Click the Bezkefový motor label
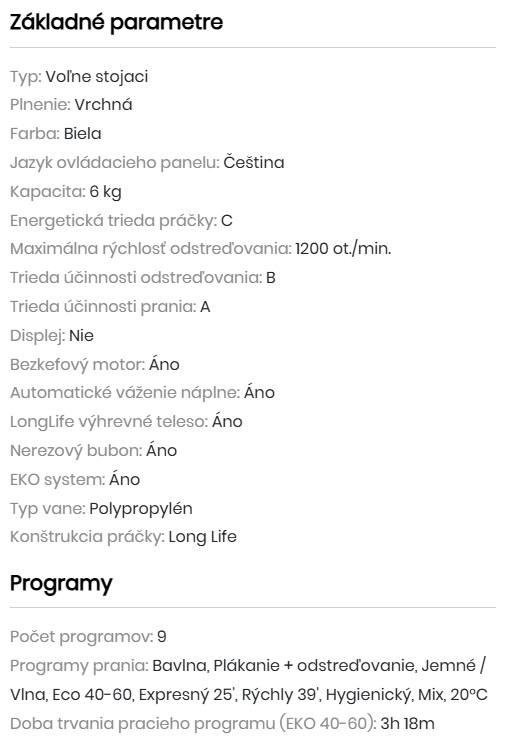532x753 pixels. pyautogui.click(x=78, y=364)
